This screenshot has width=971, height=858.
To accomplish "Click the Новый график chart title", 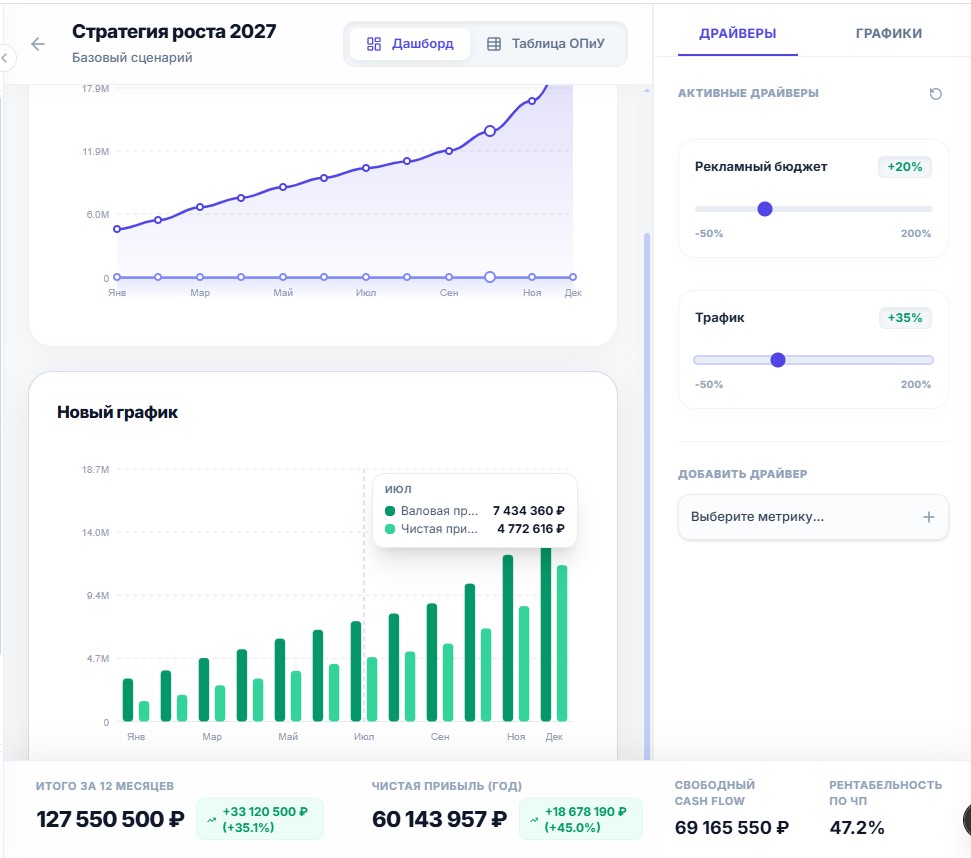I will click(118, 412).
